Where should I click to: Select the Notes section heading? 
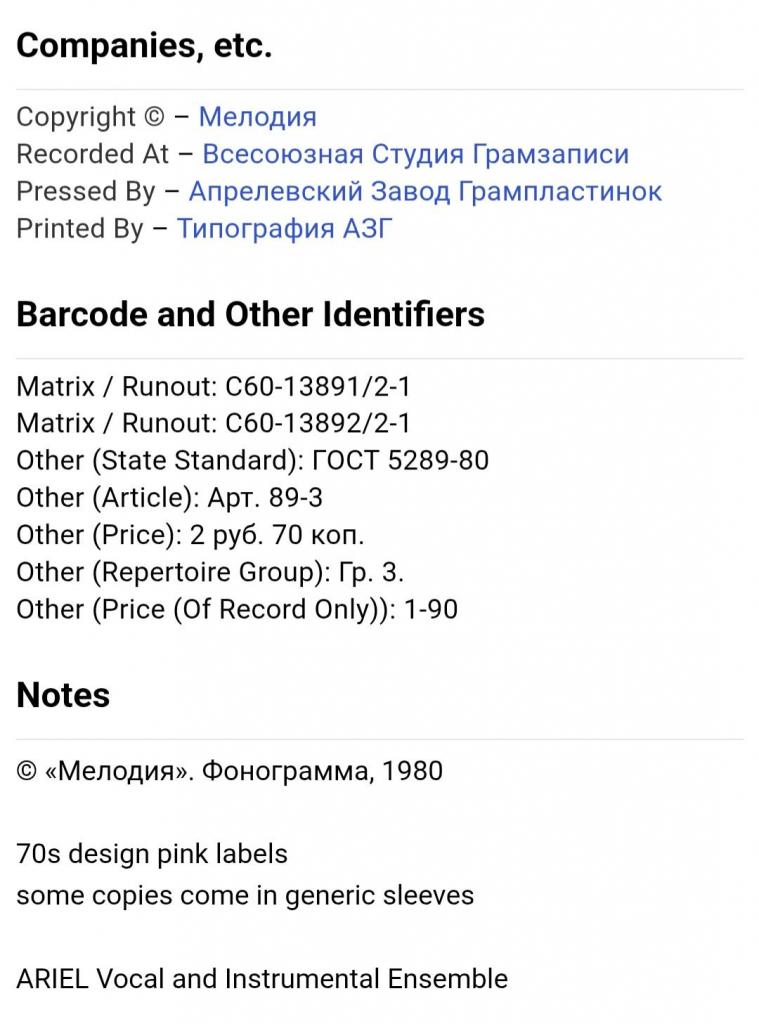(63, 695)
